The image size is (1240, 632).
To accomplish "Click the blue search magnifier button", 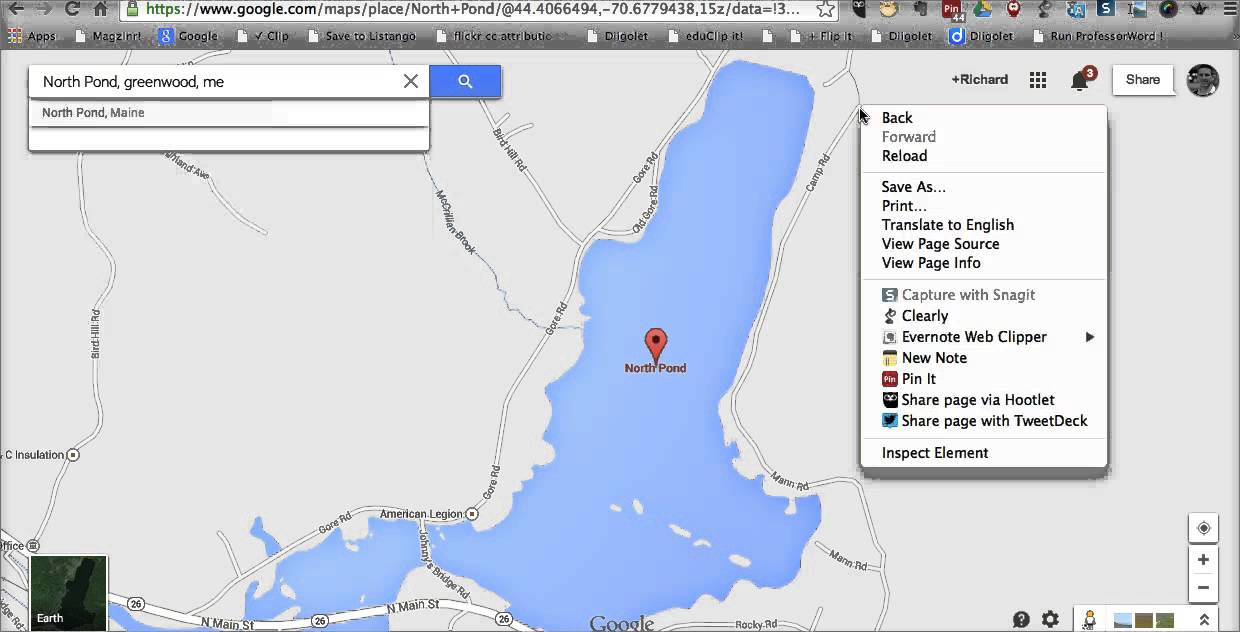I will (465, 82).
